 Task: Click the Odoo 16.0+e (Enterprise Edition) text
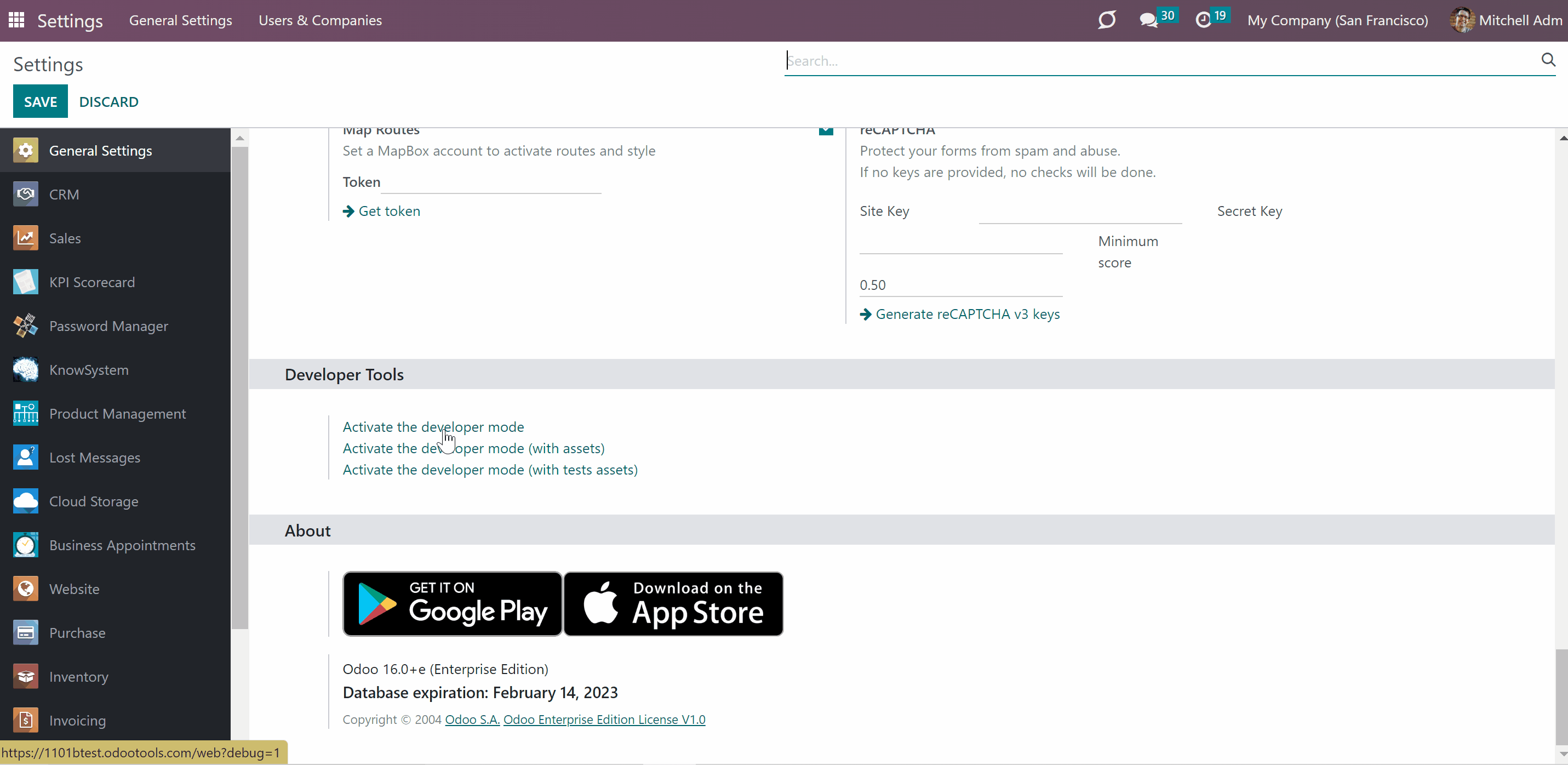coord(445,669)
